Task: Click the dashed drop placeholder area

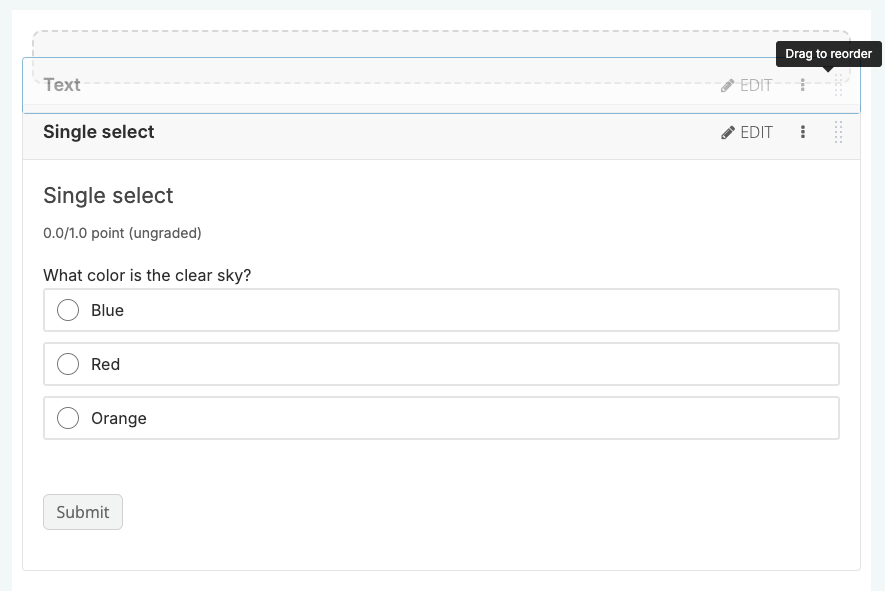Action: [400, 45]
